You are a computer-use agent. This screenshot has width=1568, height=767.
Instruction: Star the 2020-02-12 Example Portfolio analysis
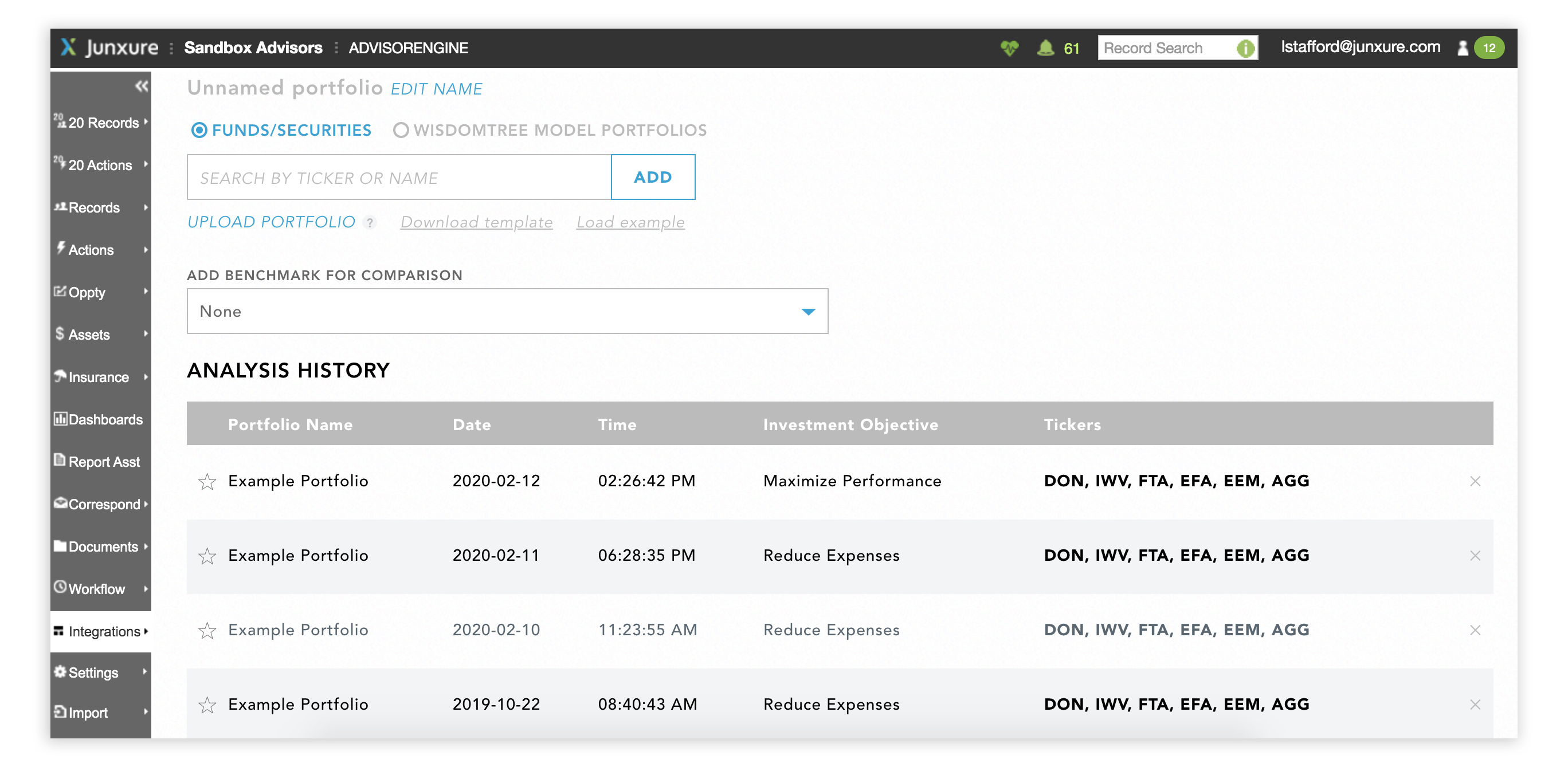[x=207, y=481]
